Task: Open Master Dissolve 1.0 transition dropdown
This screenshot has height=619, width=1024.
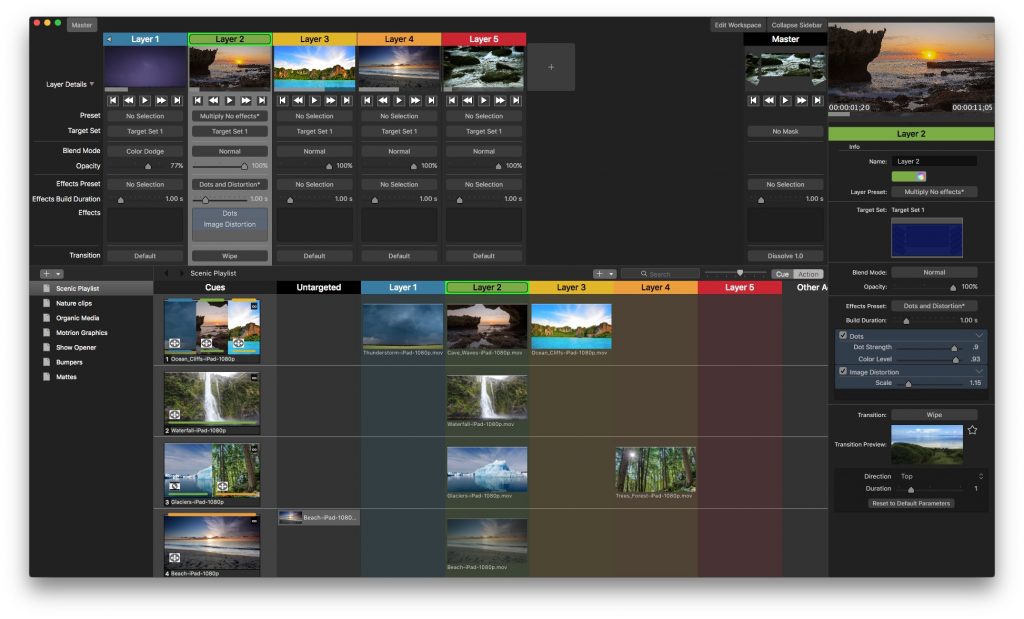Action: pos(786,256)
